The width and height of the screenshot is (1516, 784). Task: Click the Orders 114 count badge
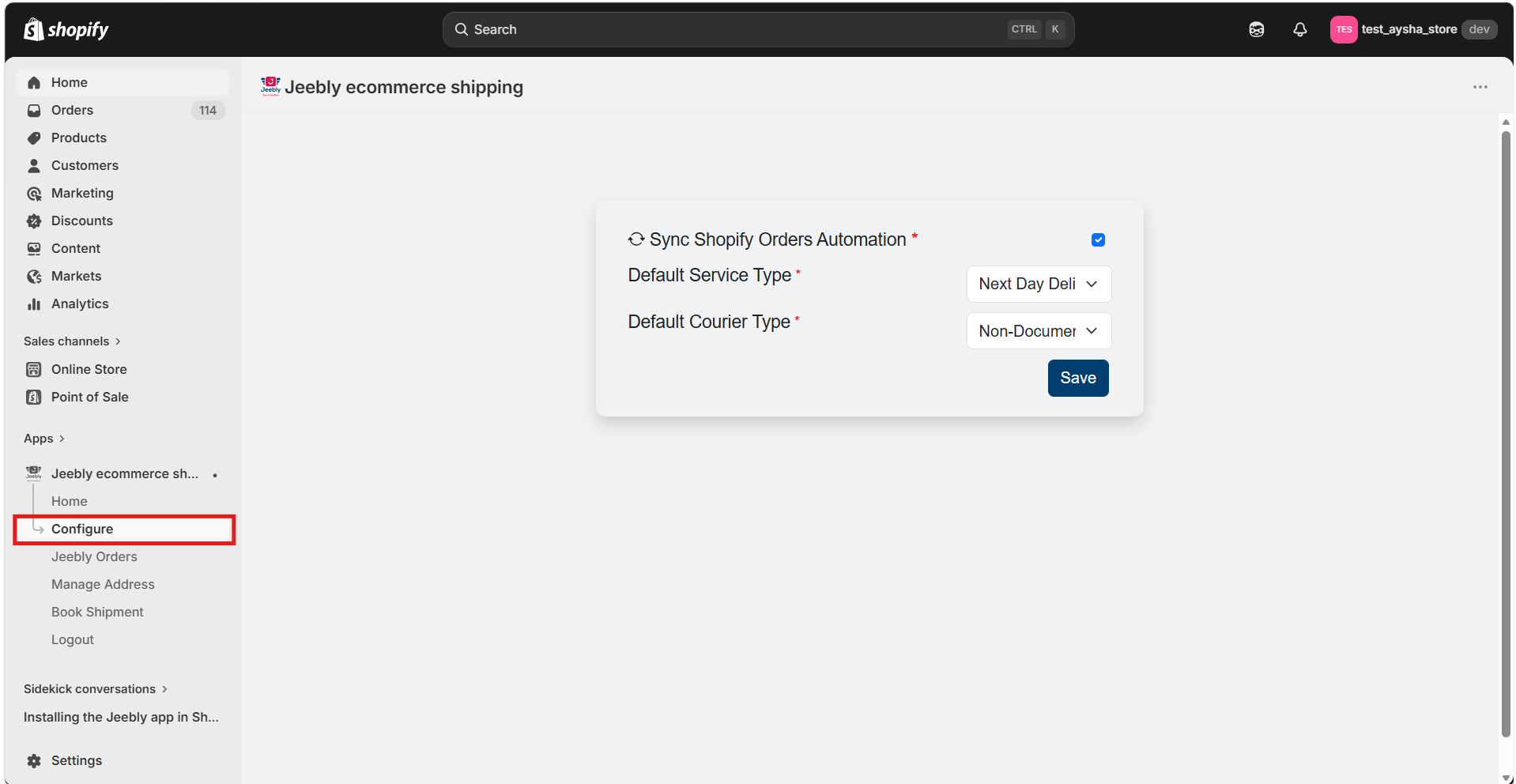tap(208, 111)
